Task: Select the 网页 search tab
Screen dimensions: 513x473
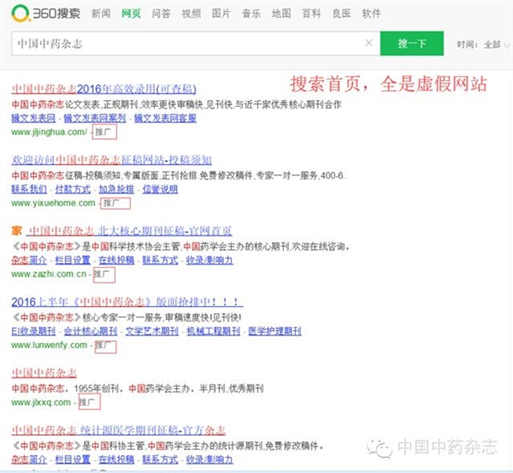Action: point(131,13)
